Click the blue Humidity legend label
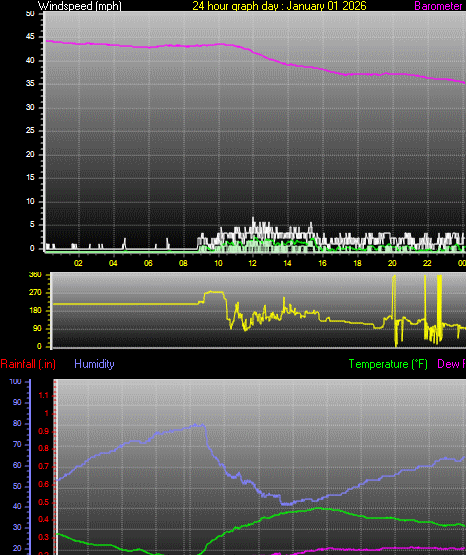 pyautogui.click(x=94, y=364)
